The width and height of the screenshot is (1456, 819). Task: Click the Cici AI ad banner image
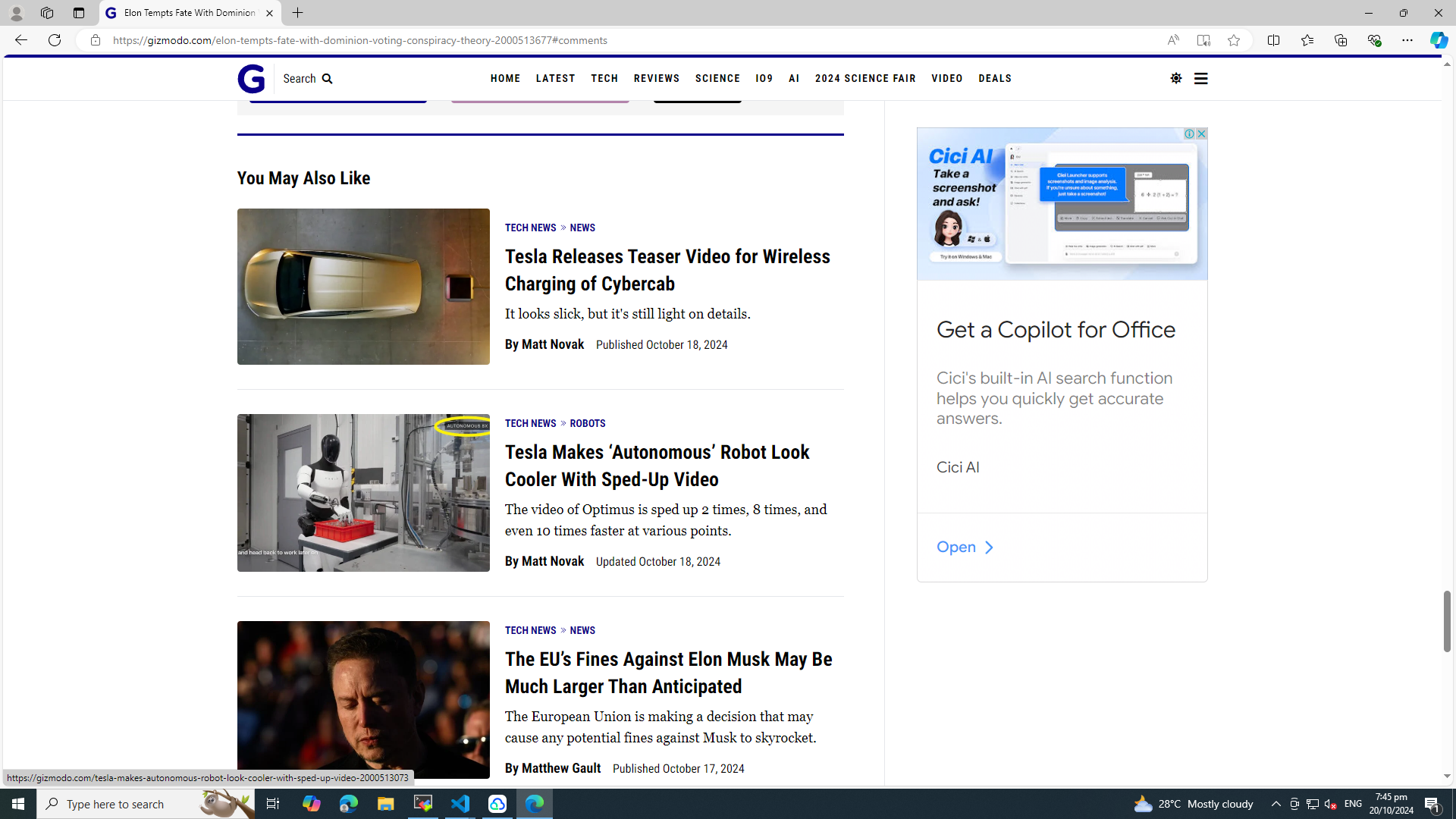click(1062, 204)
